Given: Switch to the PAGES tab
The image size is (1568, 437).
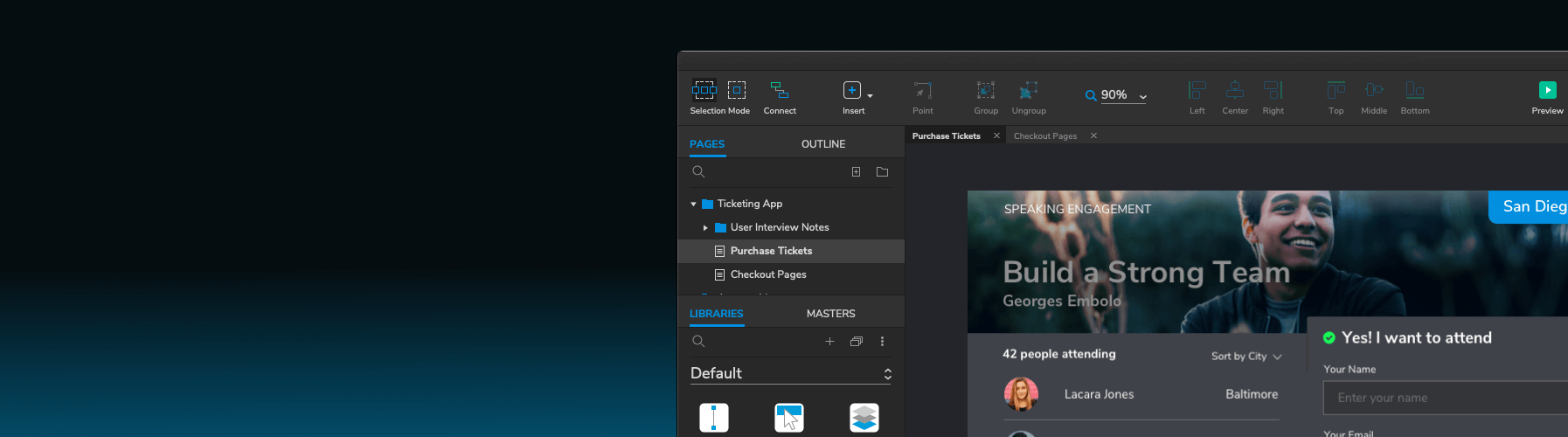Looking at the screenshot, I should pyautogui.click(x=707, y=144).
